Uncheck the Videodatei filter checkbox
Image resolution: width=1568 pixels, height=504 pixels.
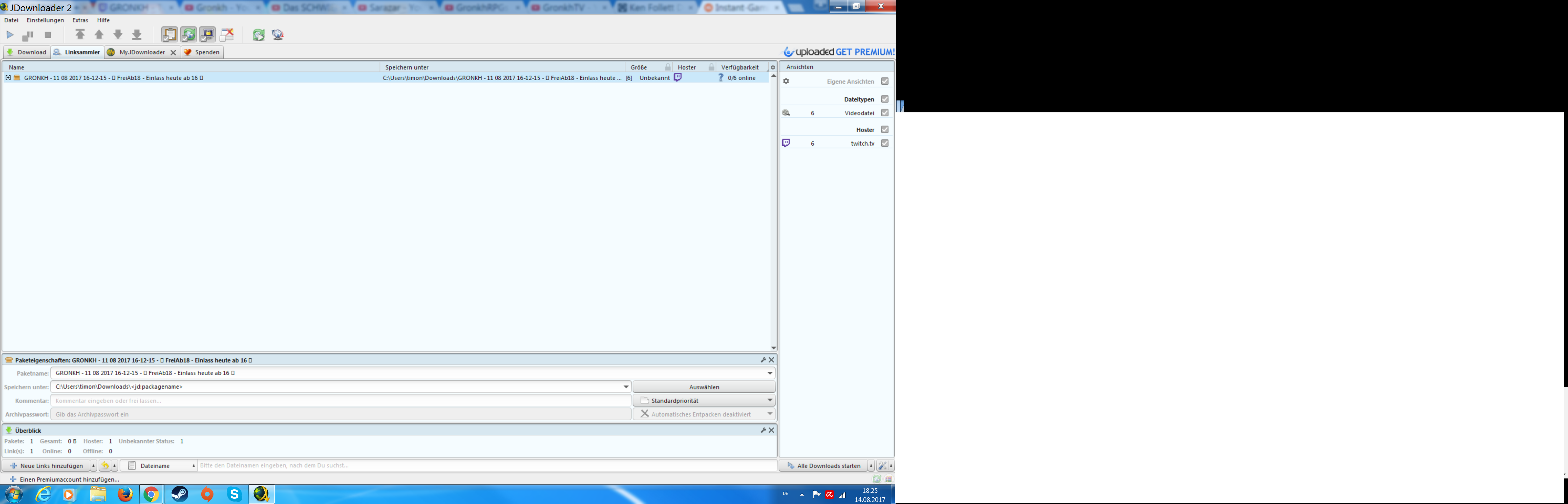point(884,113)
